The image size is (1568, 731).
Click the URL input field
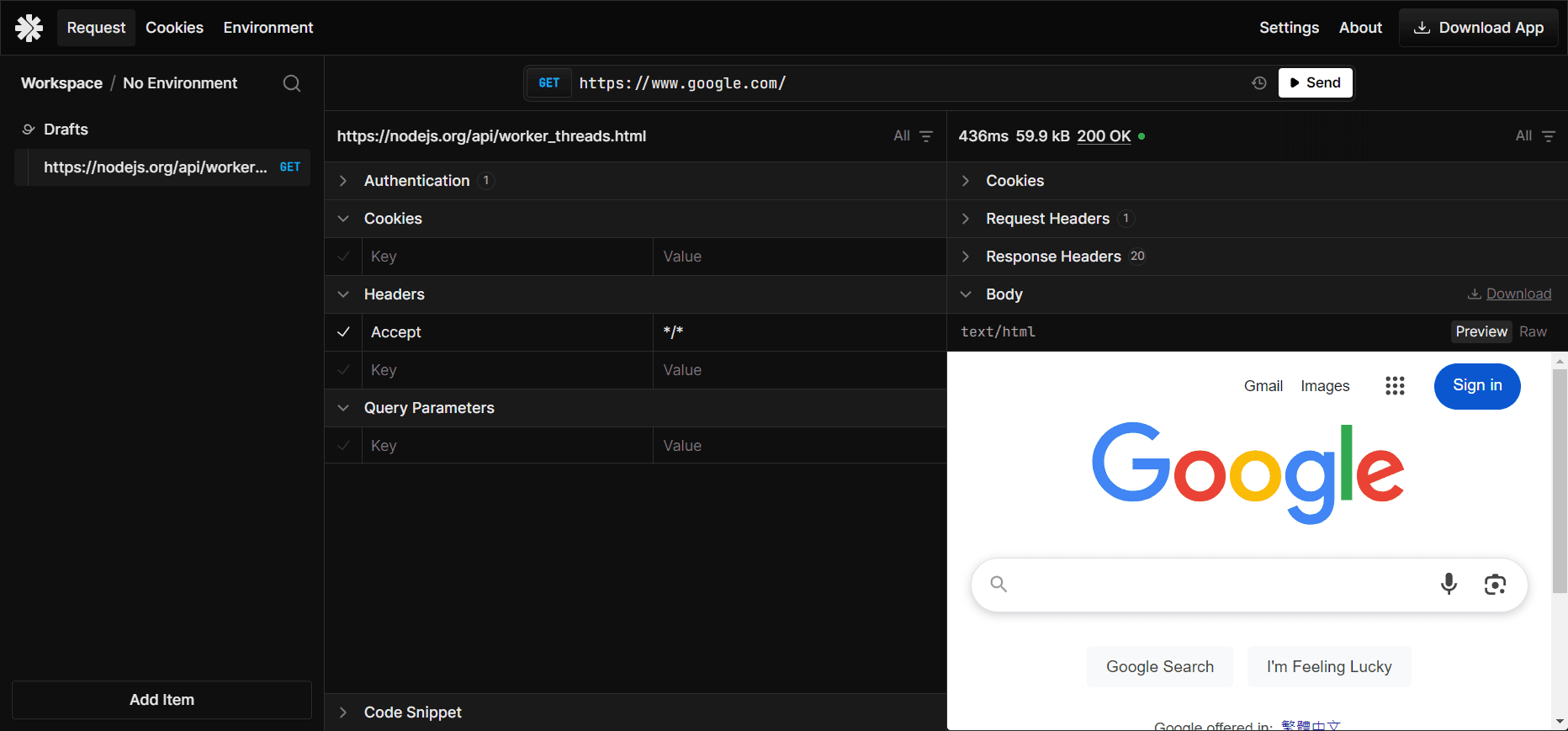click(x=910, y=83)
